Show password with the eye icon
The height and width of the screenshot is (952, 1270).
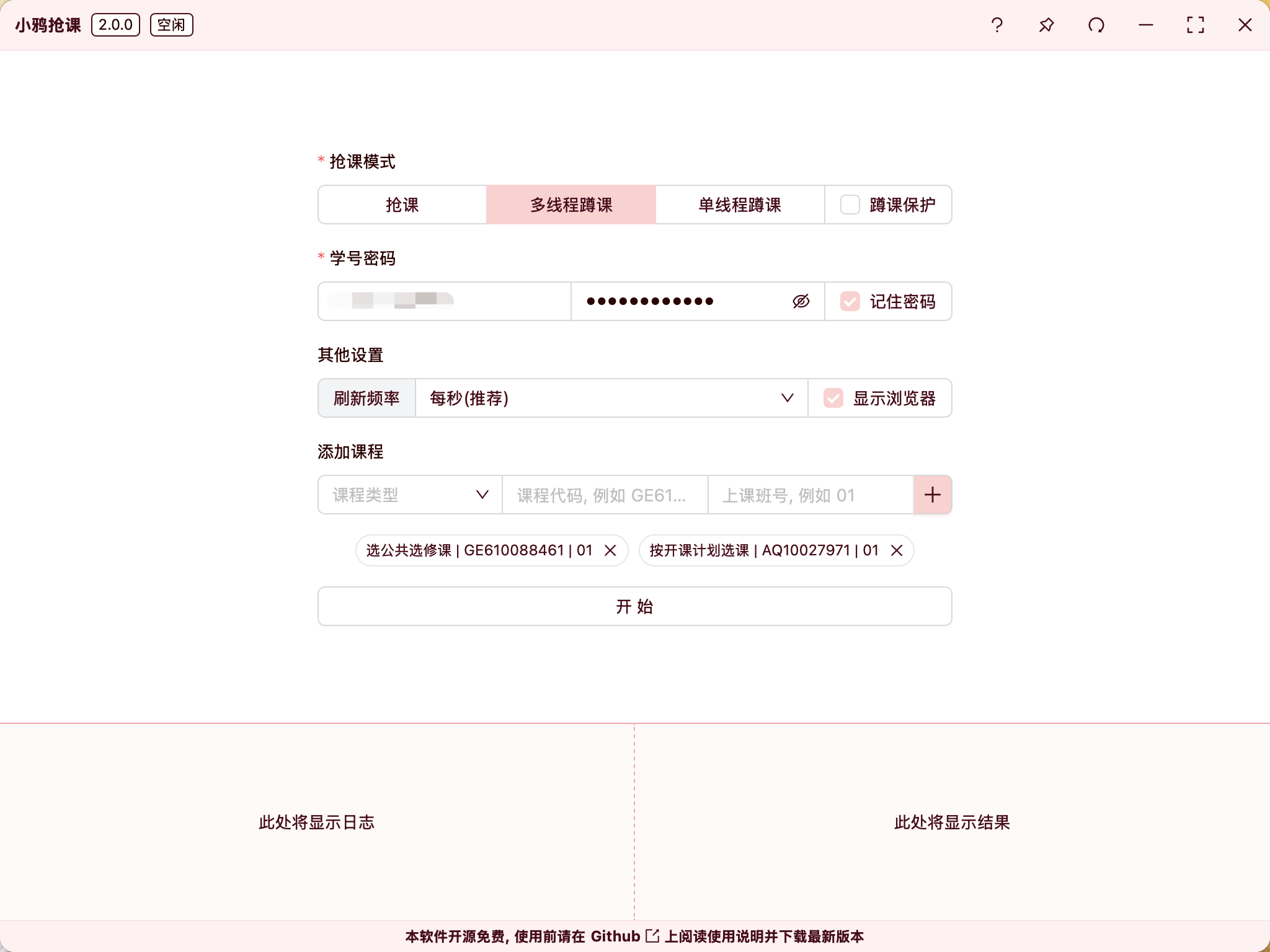801,301
